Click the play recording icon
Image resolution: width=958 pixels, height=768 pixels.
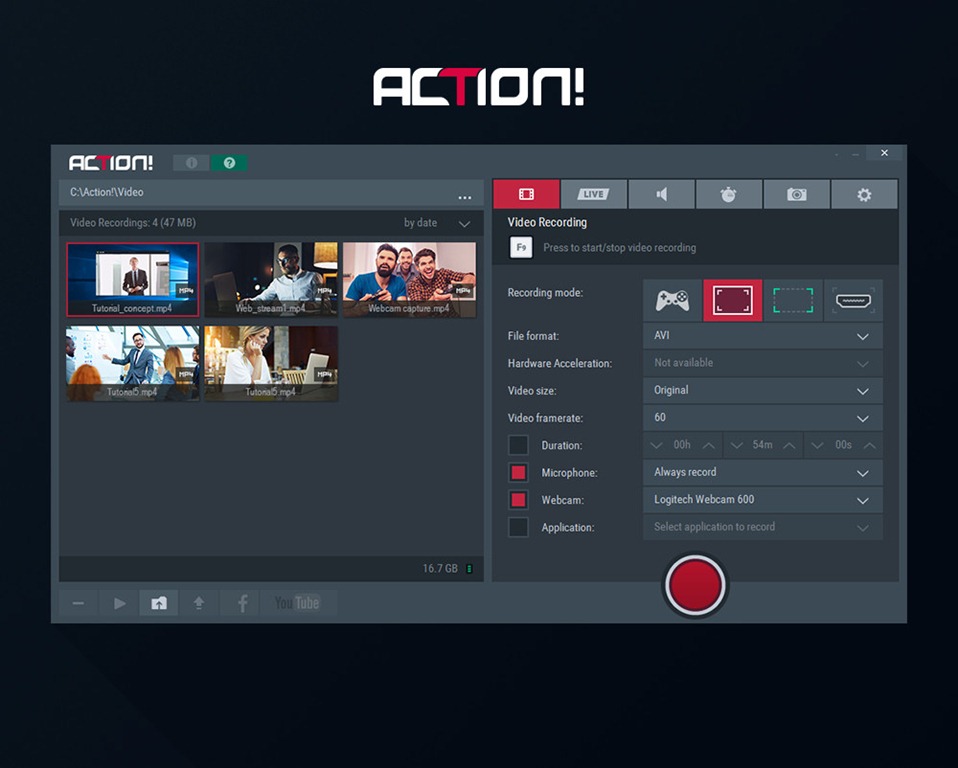(x=119, y=603)
